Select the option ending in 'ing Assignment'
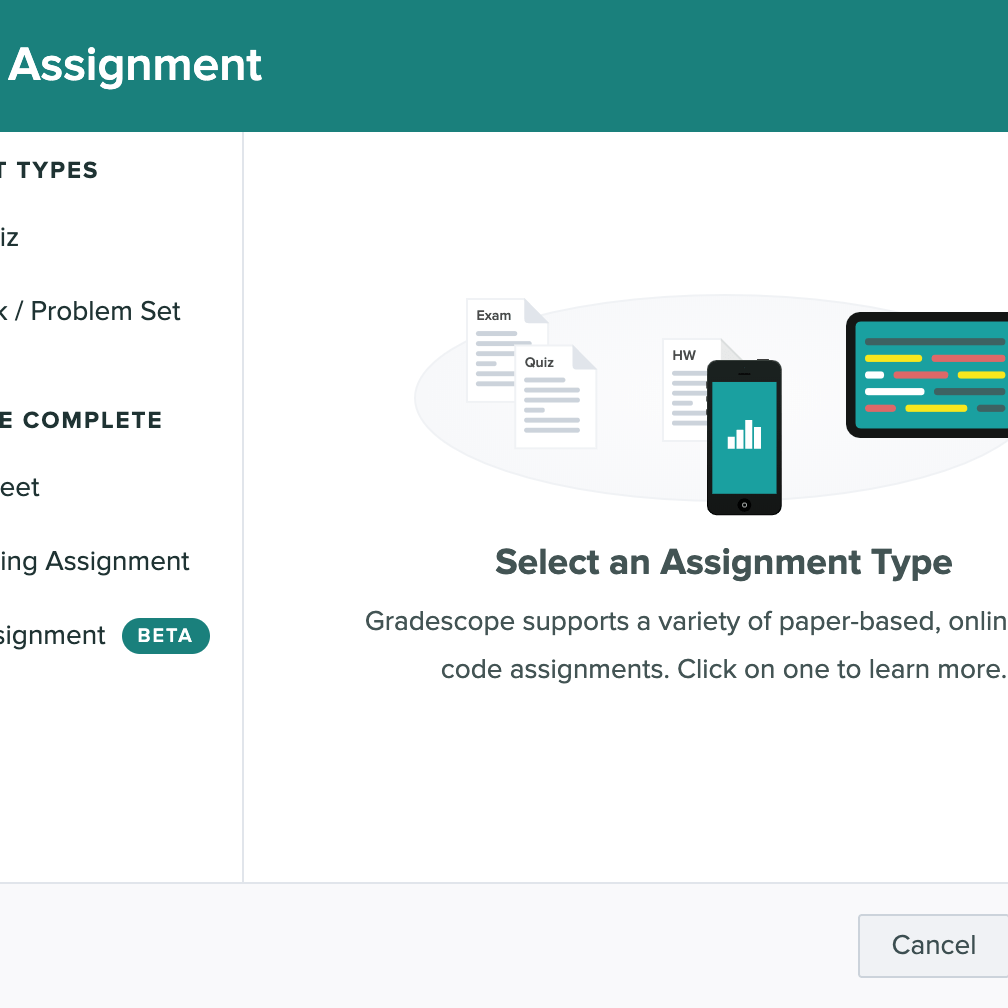The height and width of the screenshot is (1008, 1008). click(x=94, y=561)
